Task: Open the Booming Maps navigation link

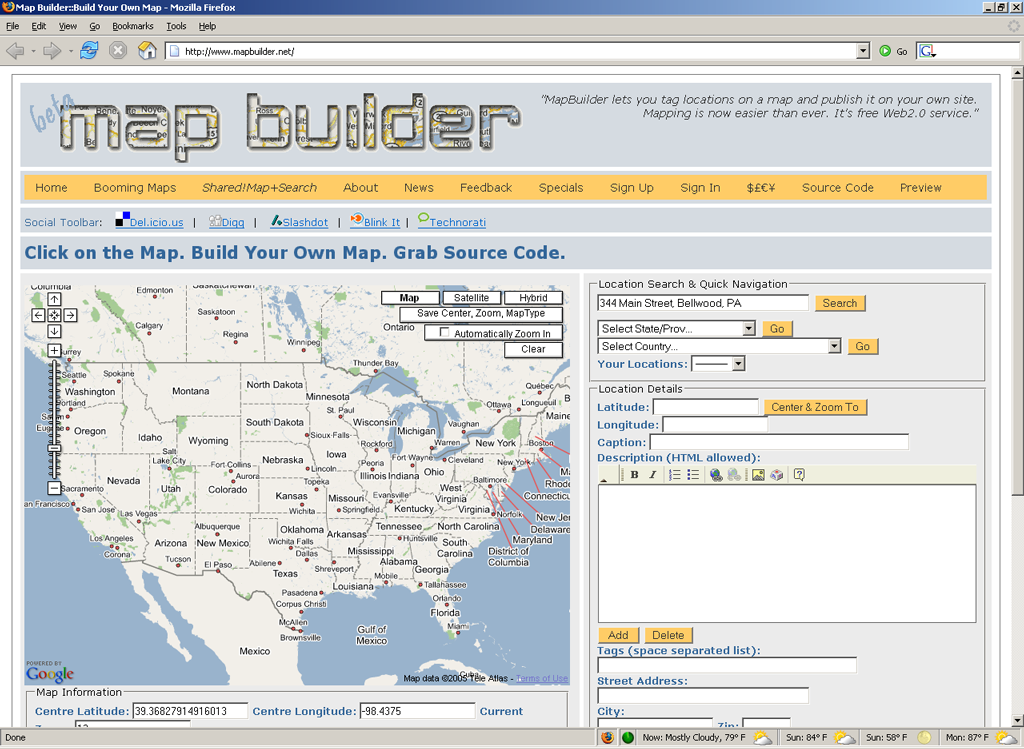Action: (x=135, y=187)
